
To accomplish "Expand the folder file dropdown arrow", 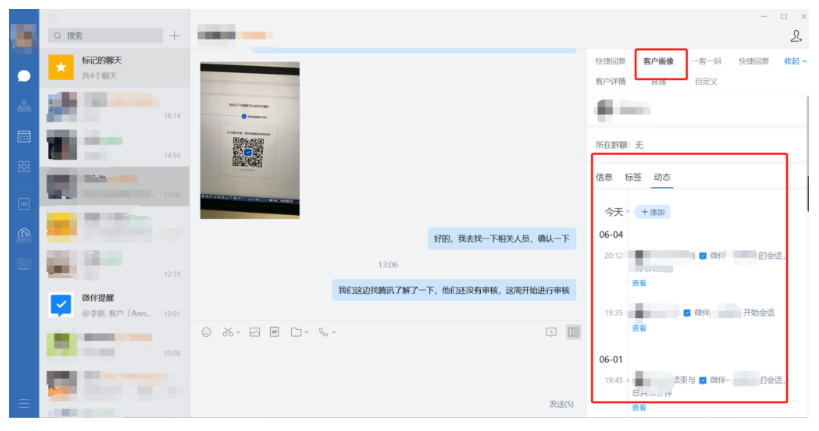I will coord(307,332).
